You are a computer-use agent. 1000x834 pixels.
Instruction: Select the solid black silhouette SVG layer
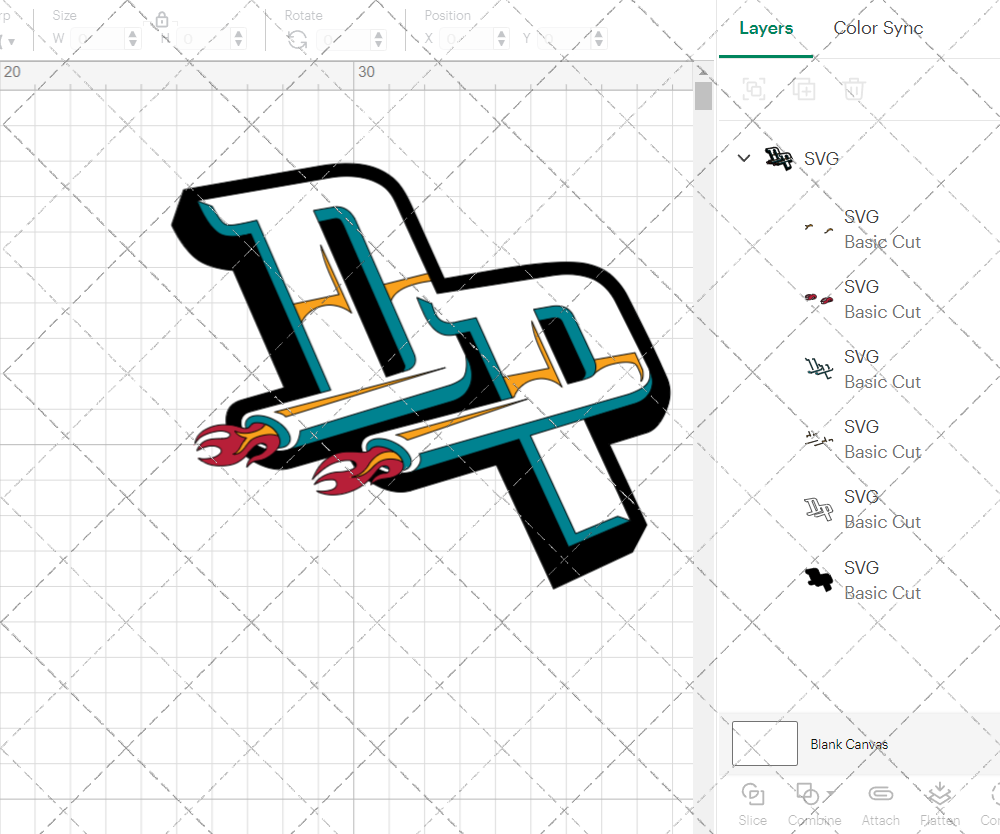coord(862,580)
